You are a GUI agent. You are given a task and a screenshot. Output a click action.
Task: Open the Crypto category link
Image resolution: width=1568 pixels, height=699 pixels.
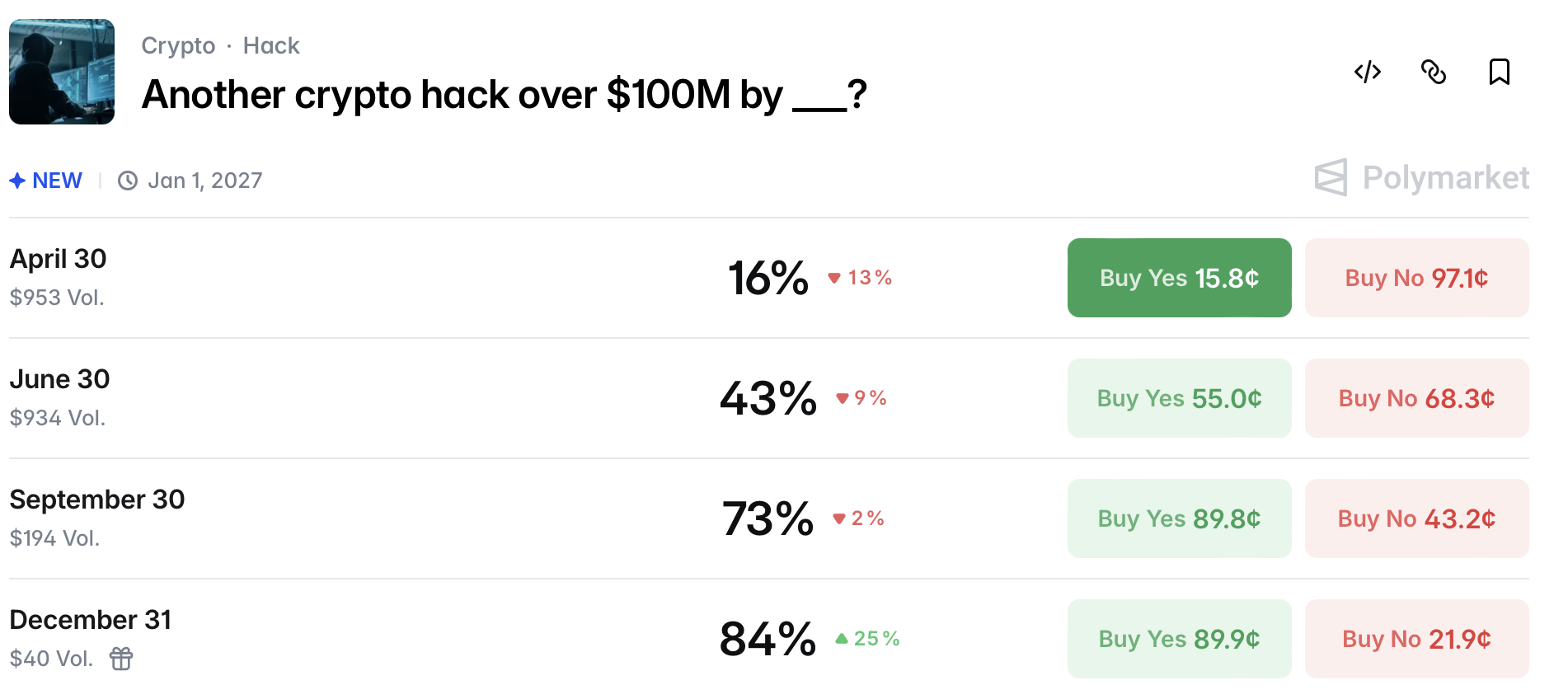(x=178, y=45)
